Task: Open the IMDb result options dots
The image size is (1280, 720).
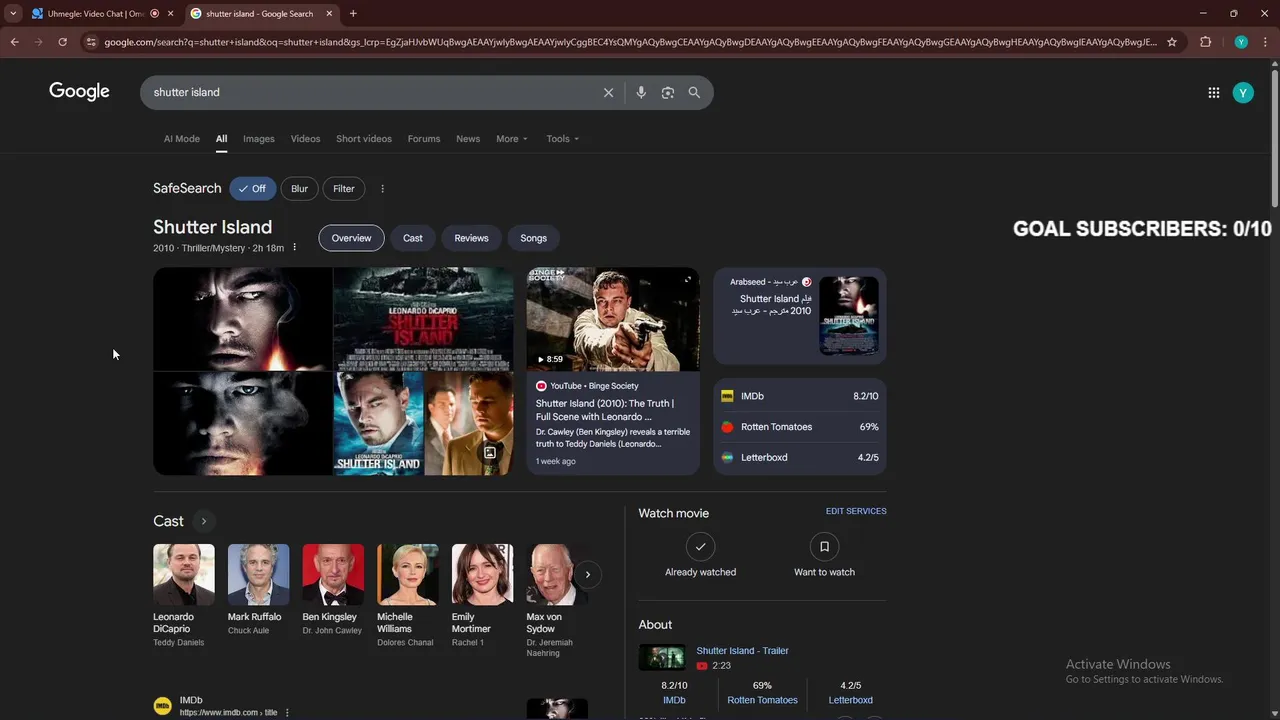Action: tap(287, 712)
